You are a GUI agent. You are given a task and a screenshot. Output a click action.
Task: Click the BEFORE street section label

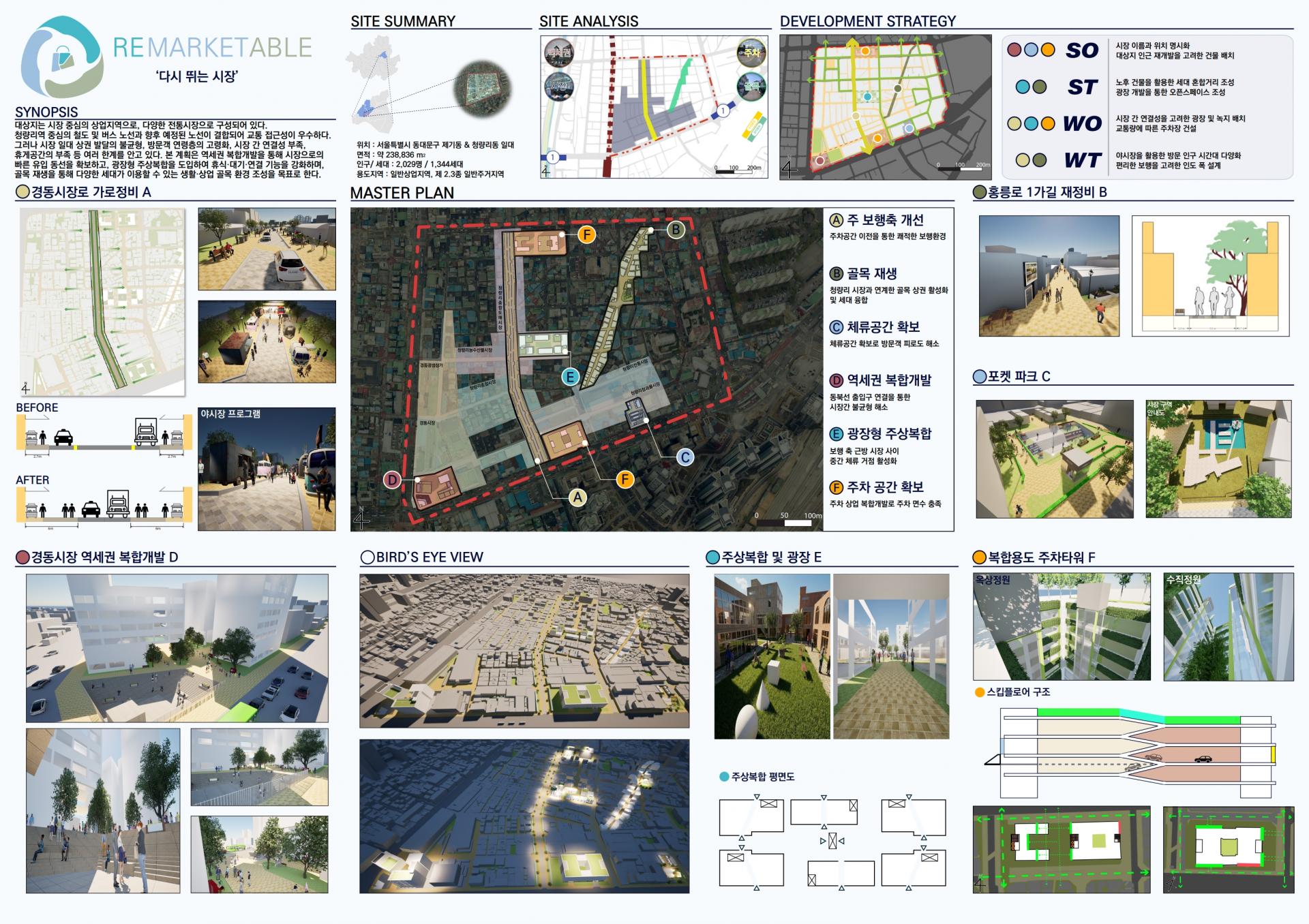tap(37, 407)
